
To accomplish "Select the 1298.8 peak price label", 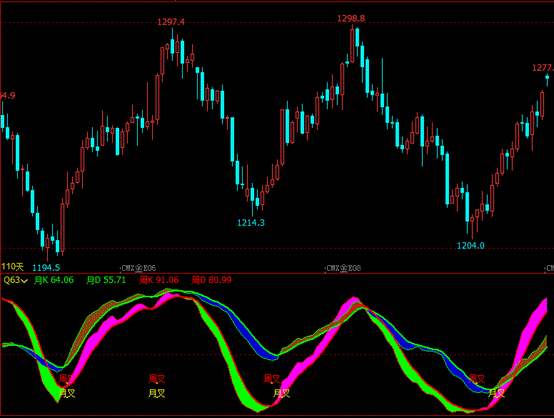I will click(x=351, y=18).
